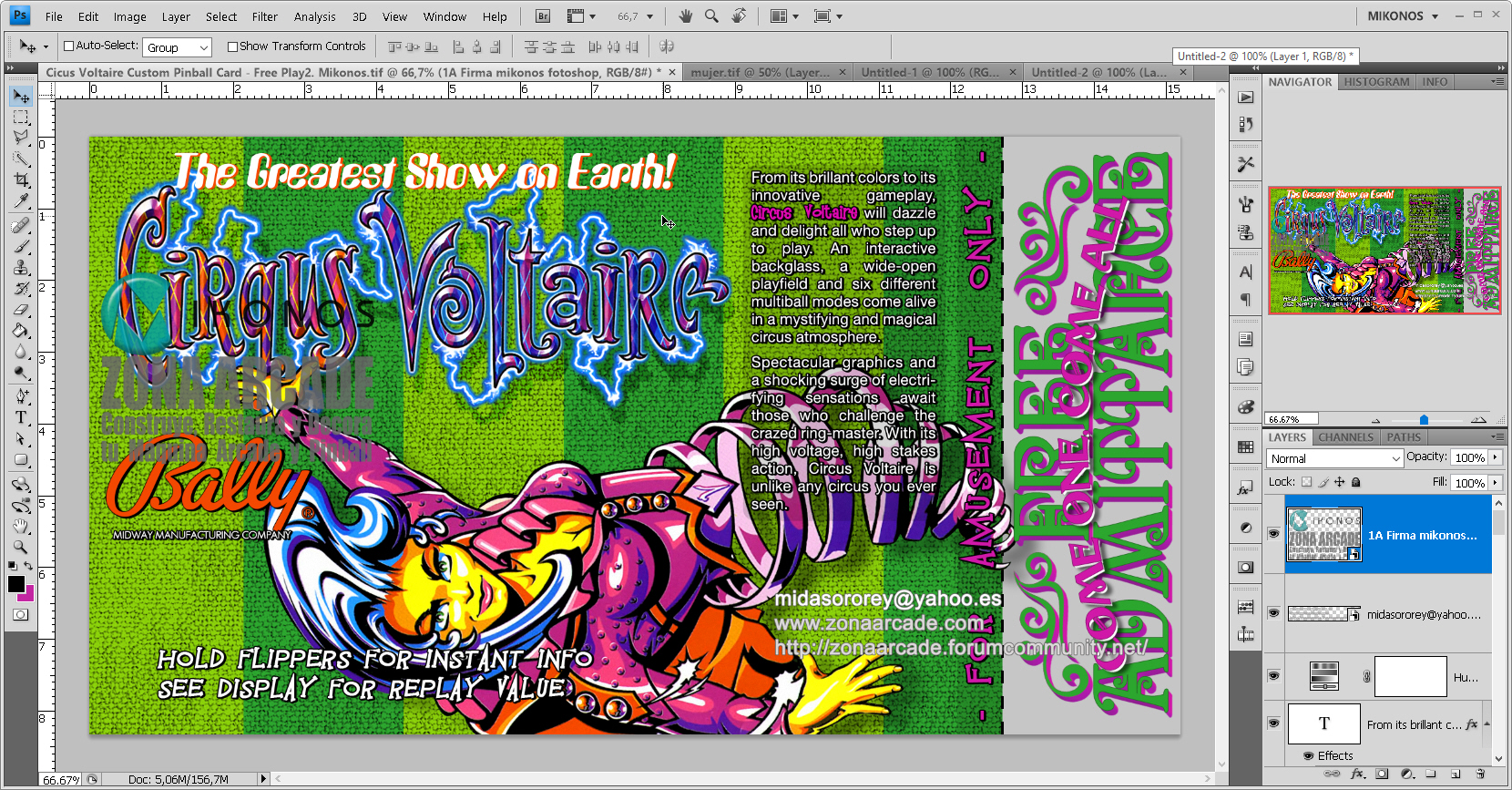Screen dimensions: 1512x790
Task: Select the Move tool in the toolbox
Action: pos(21,97)
